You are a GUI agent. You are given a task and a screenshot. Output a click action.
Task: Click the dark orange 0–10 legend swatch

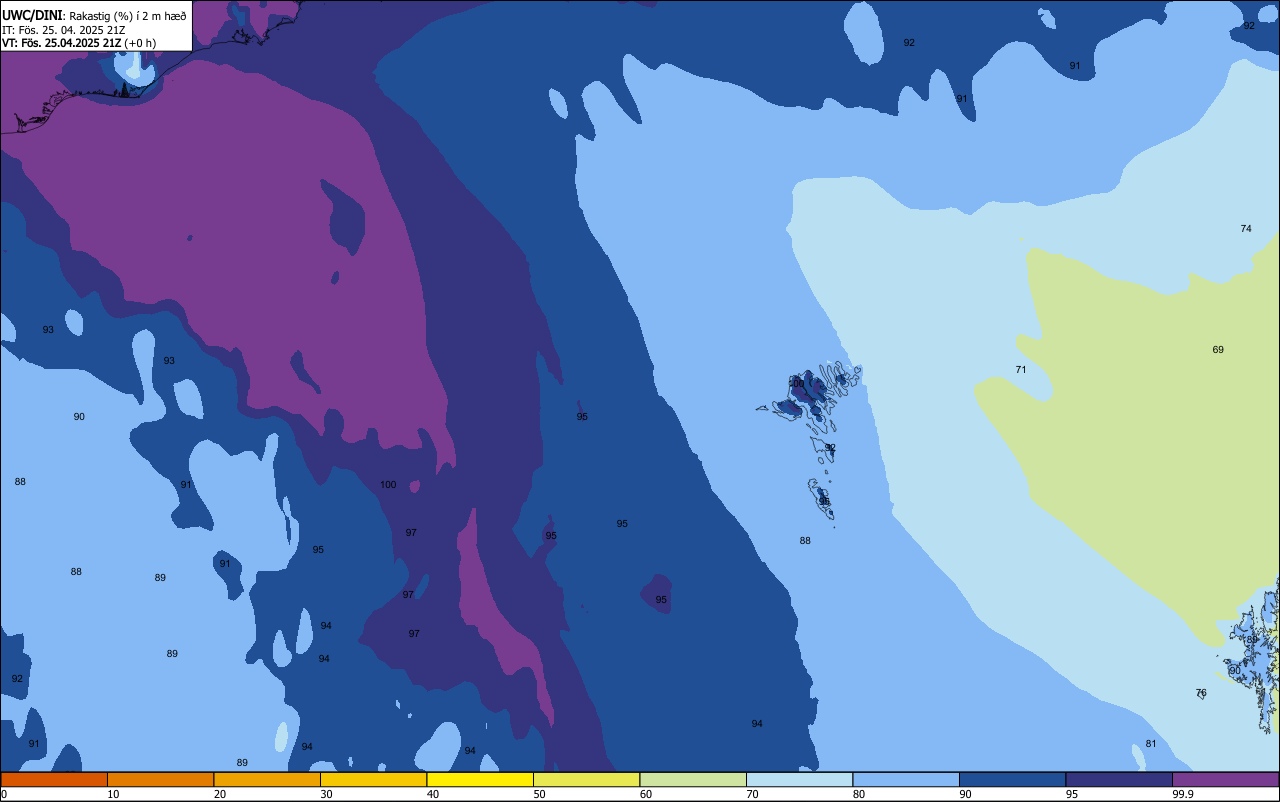point(54,779)
